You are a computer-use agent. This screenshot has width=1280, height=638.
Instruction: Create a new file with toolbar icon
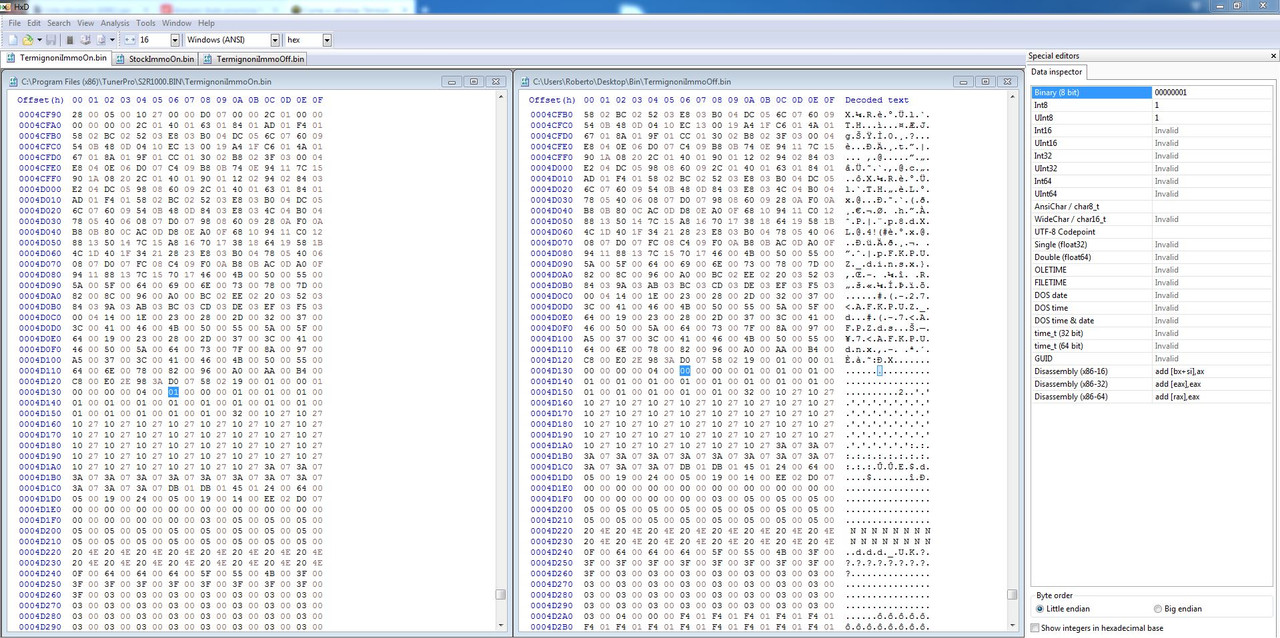tap(13, 40)
